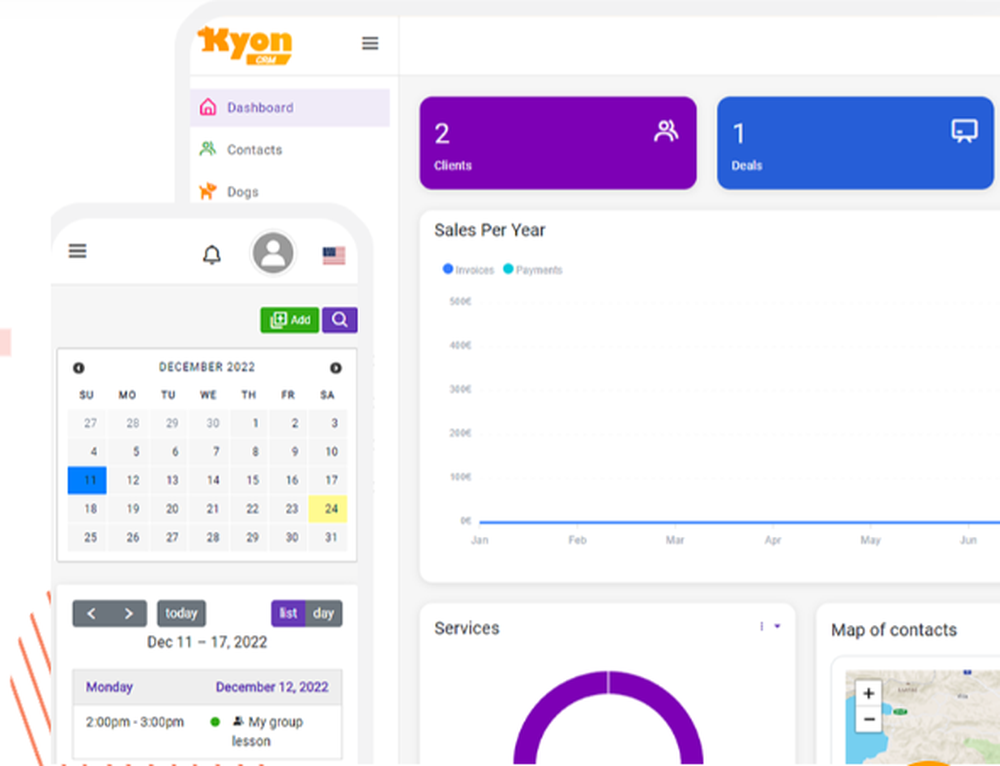Click the 2:00pm - 3:00pm time slot
The image size is (1000, 766).
(x=135, y=722)
